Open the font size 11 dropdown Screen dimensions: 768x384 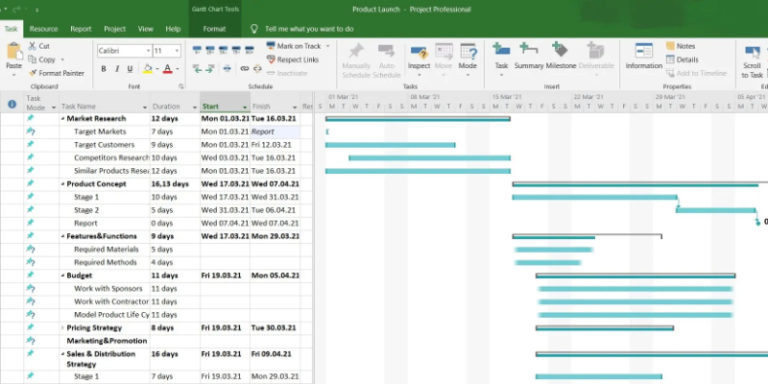tap(177, 51)
